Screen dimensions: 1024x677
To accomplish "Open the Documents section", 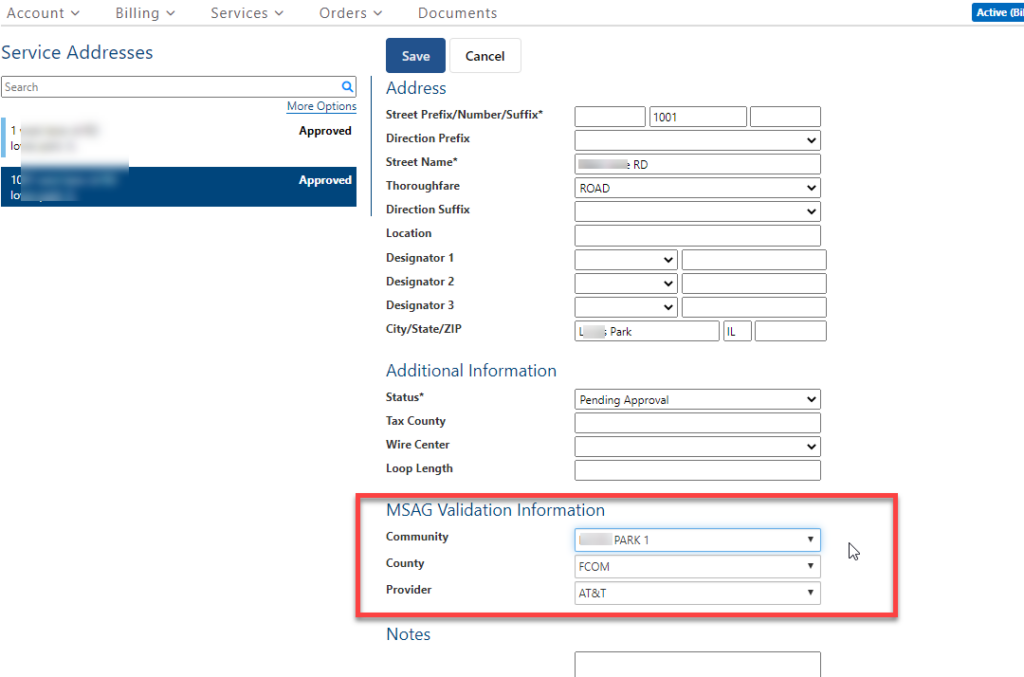I will [x=457, y=13].
